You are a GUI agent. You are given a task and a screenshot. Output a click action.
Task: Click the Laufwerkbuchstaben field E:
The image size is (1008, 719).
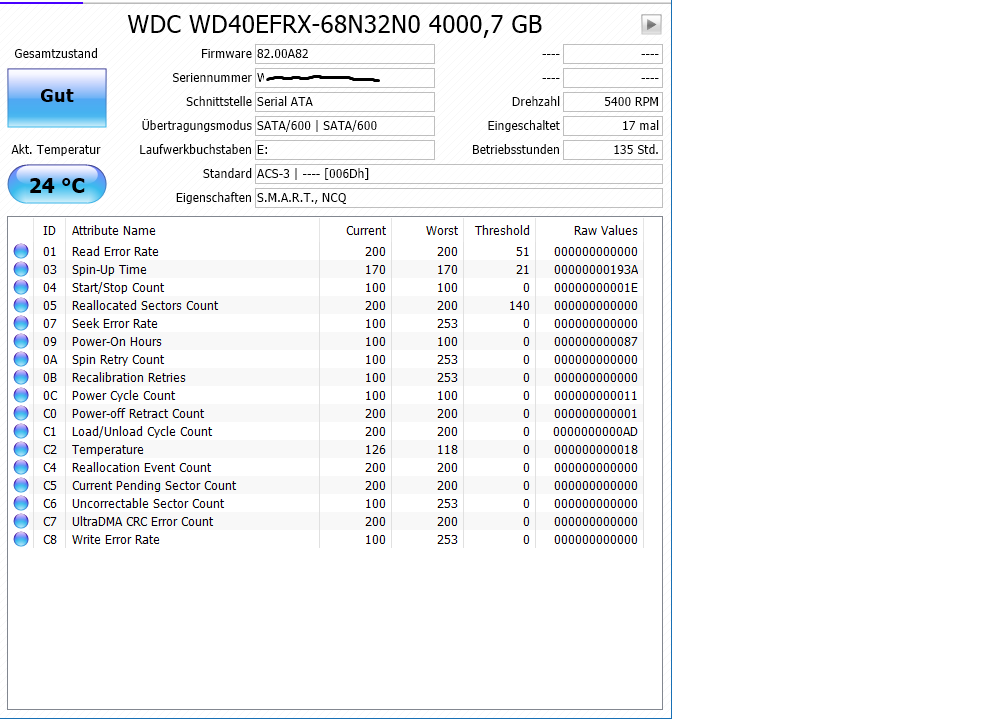coord(345,150)
